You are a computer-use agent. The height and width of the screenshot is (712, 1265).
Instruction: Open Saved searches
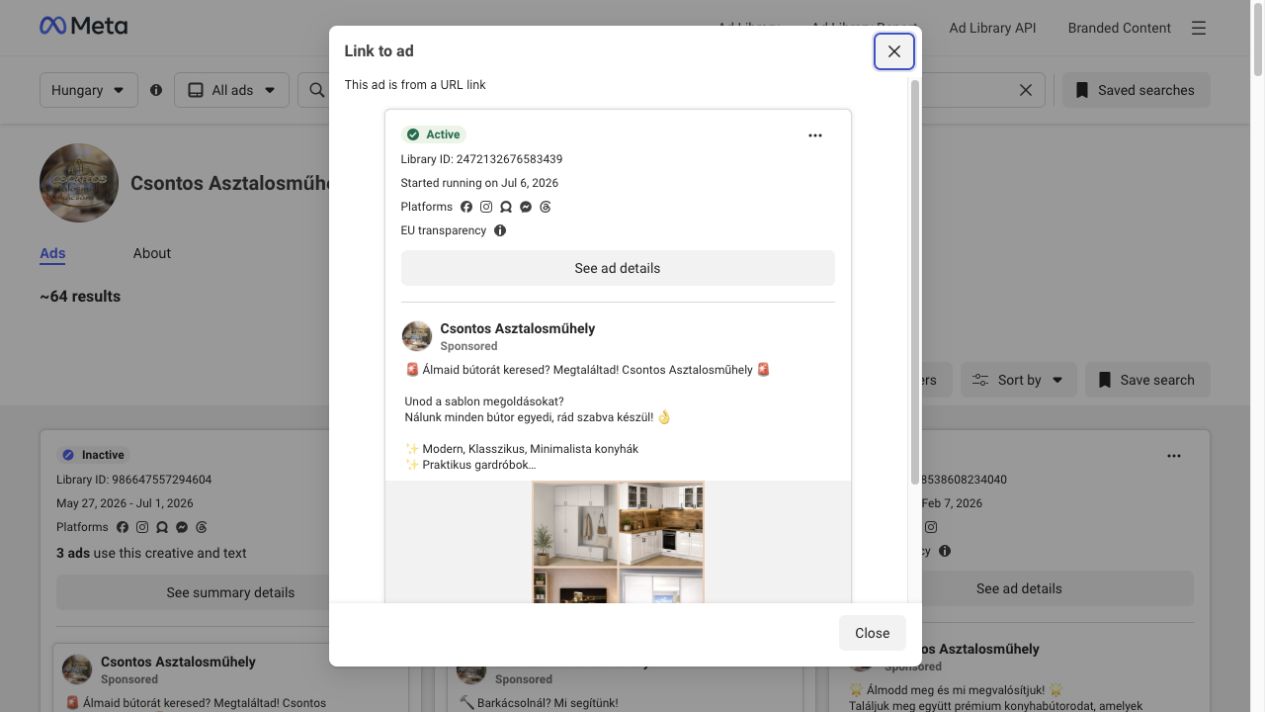click(1136, 90)
